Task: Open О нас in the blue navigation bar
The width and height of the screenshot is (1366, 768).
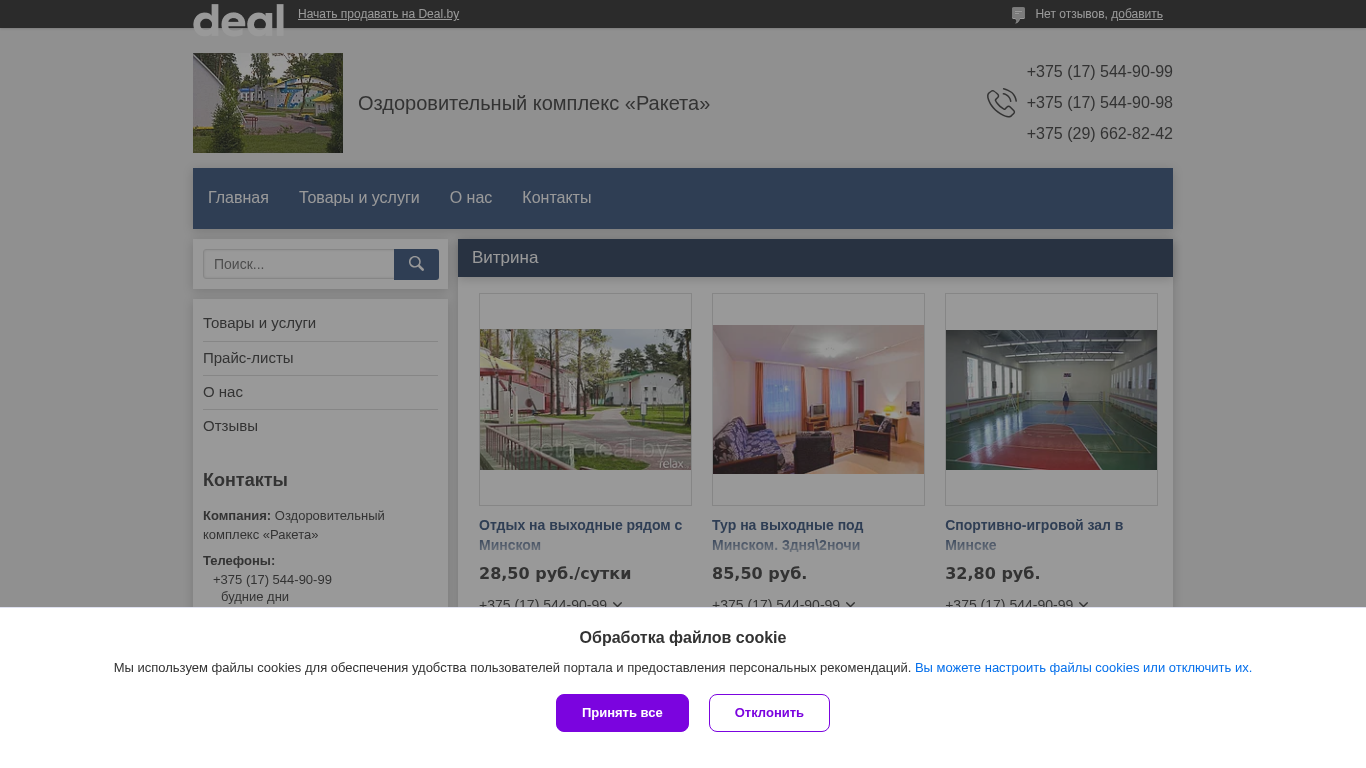Action: click(x=471, y=198)
